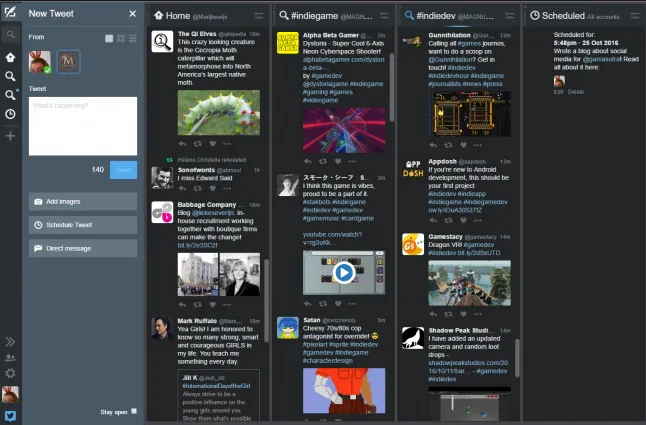Like the Sonofwords Edward Said tweet
Image resolution: width=646 pixels, height=425 pixels.
[213, 188]
